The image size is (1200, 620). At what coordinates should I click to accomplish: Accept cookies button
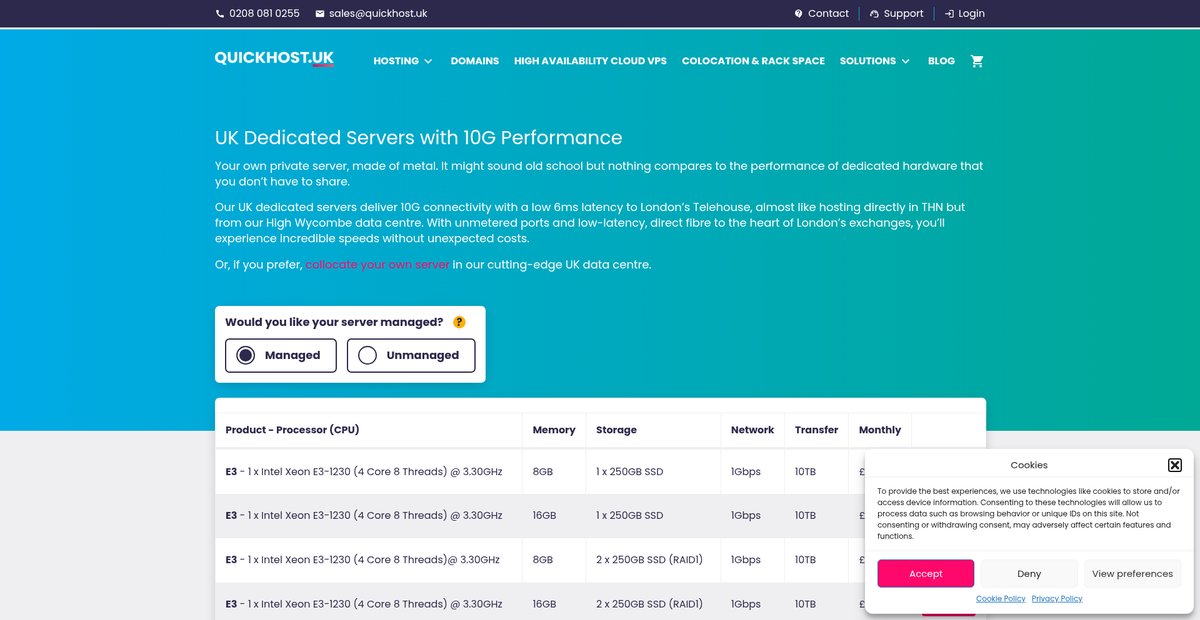point(926,574)
